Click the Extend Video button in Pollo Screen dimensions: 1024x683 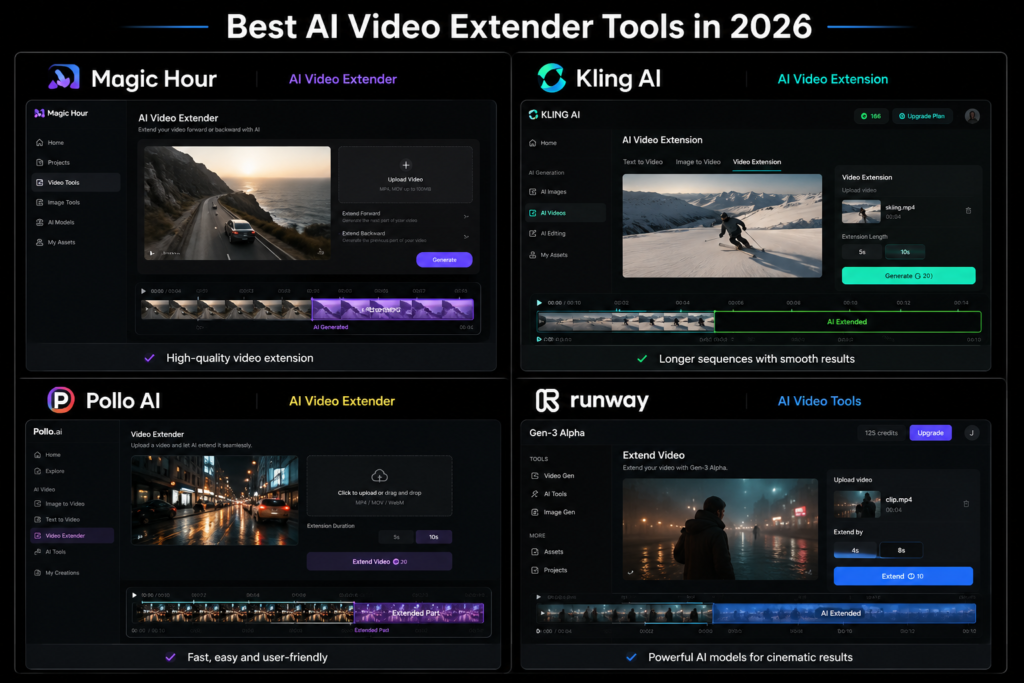pyautogui.click(x=379, y=562)
